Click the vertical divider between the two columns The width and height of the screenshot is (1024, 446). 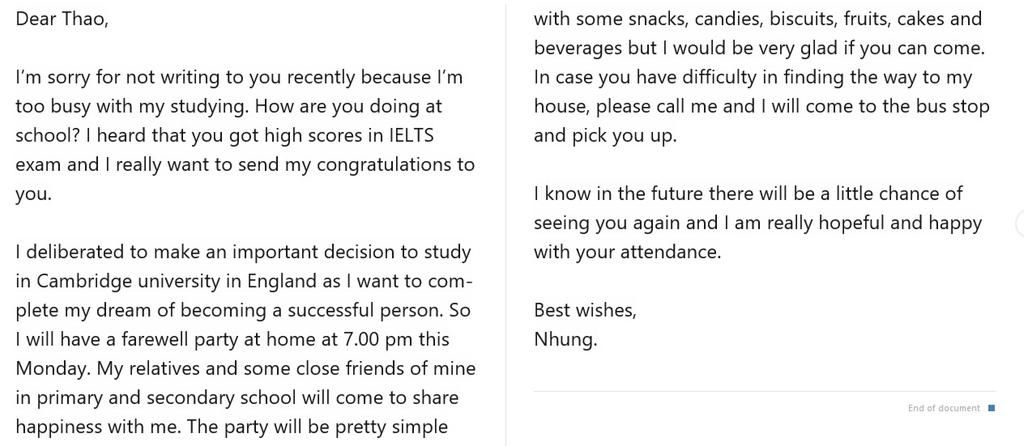(x=506, y=223)
